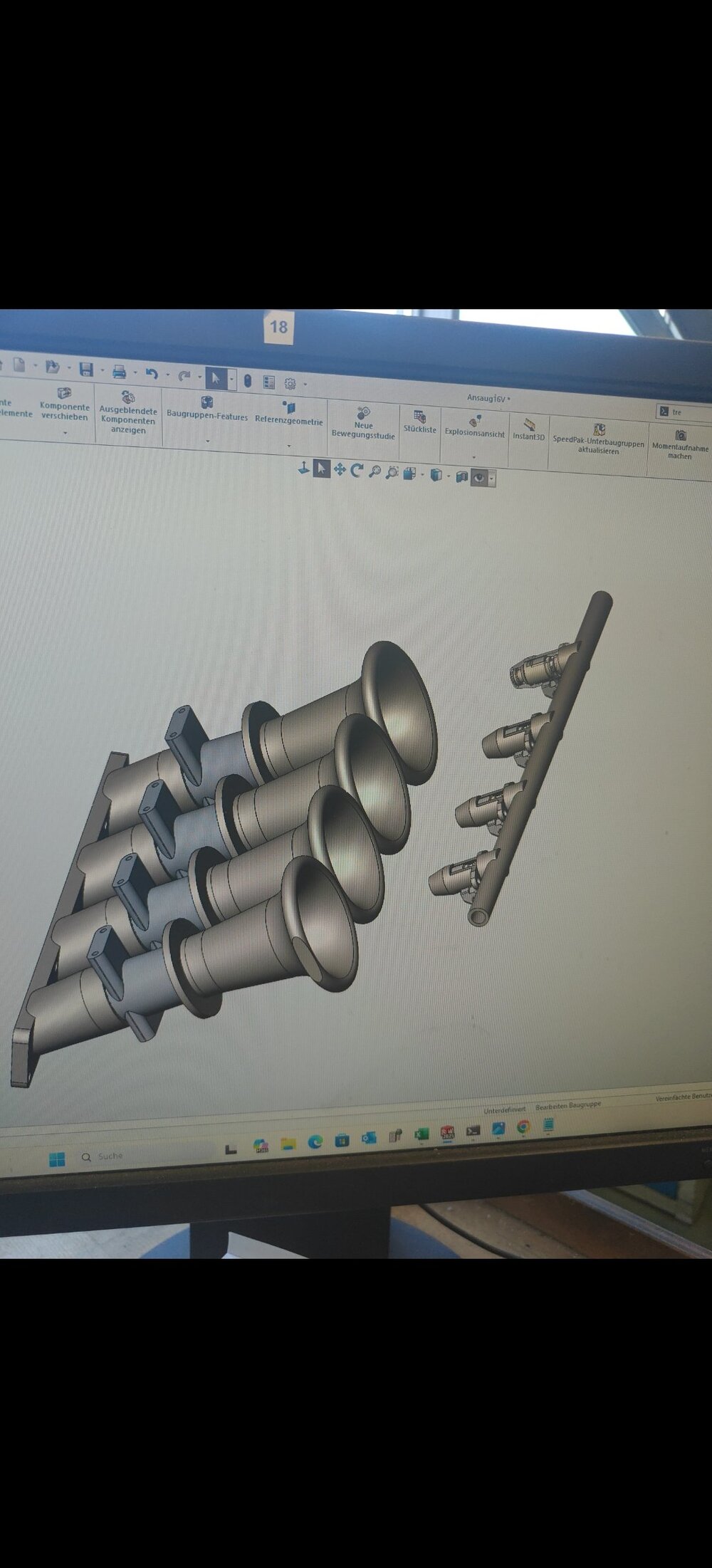The image size is (712, 1568).
Task: Open view orientation cube icon
Action: click(409, 474)
